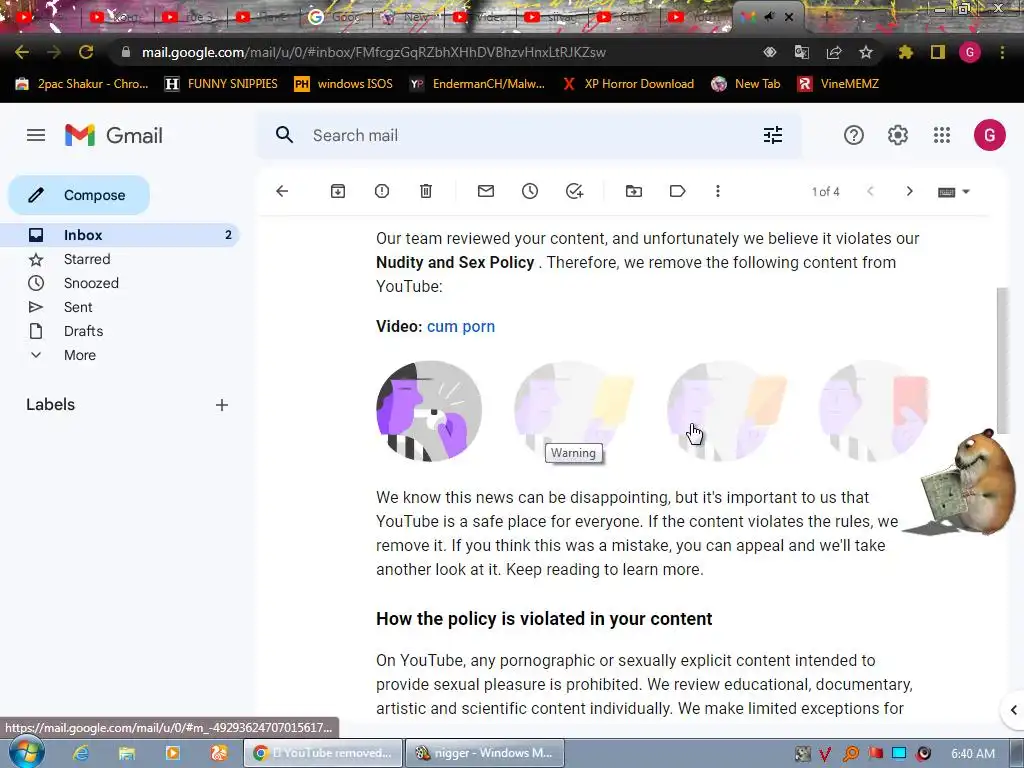This screenshot has width=1024, height=768.
Task: Go back to the inbox with the arrow
Action: click(x=282, y=191)
